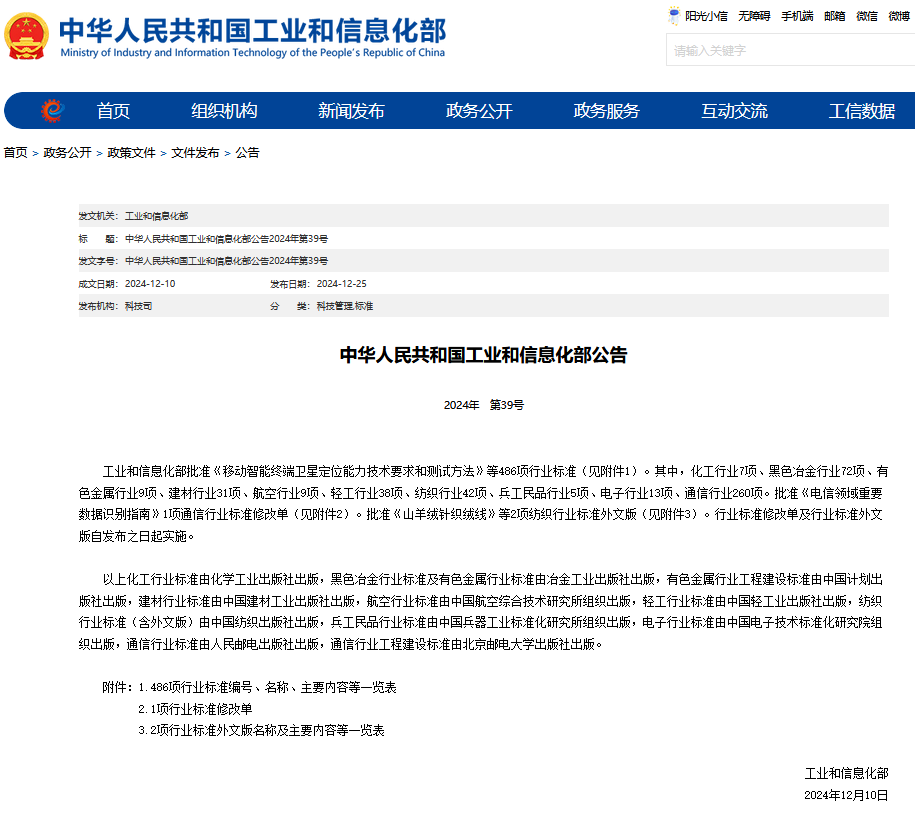Open the 微信 WeChat link

(867, 16)
